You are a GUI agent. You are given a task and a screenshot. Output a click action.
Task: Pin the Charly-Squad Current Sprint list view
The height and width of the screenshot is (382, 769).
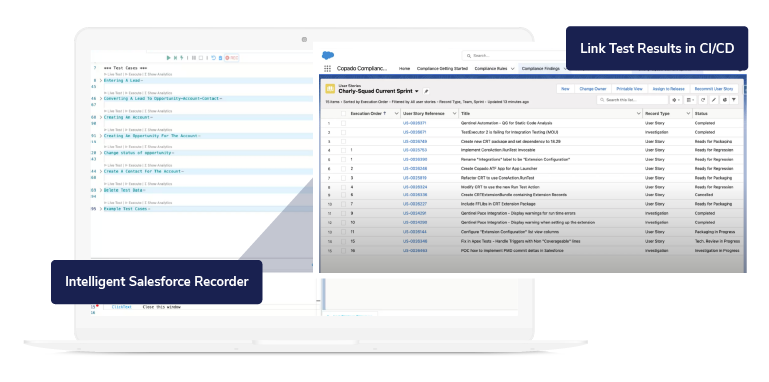pyautogui.click(x=426, y=91)
